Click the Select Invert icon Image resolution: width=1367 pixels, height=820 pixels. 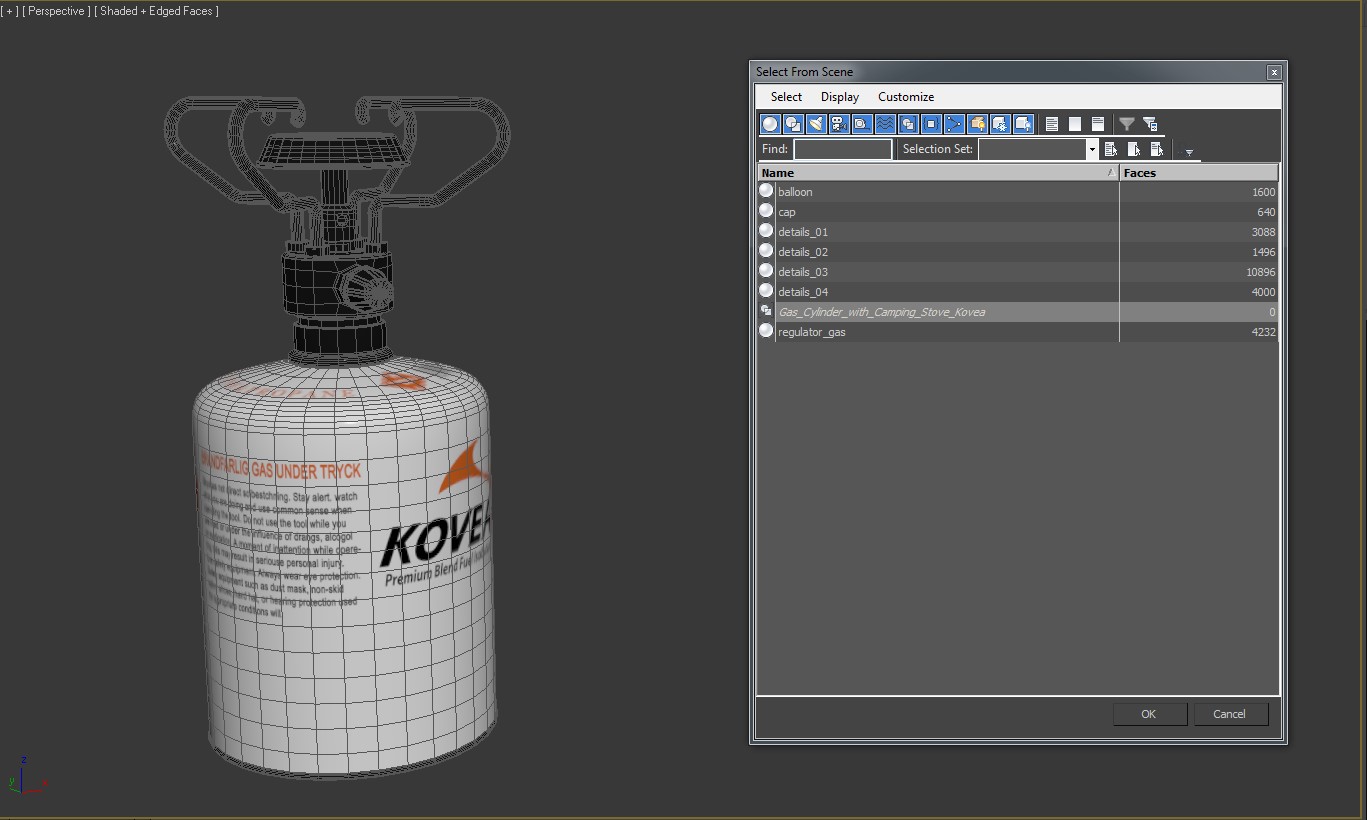(1097, 124)
